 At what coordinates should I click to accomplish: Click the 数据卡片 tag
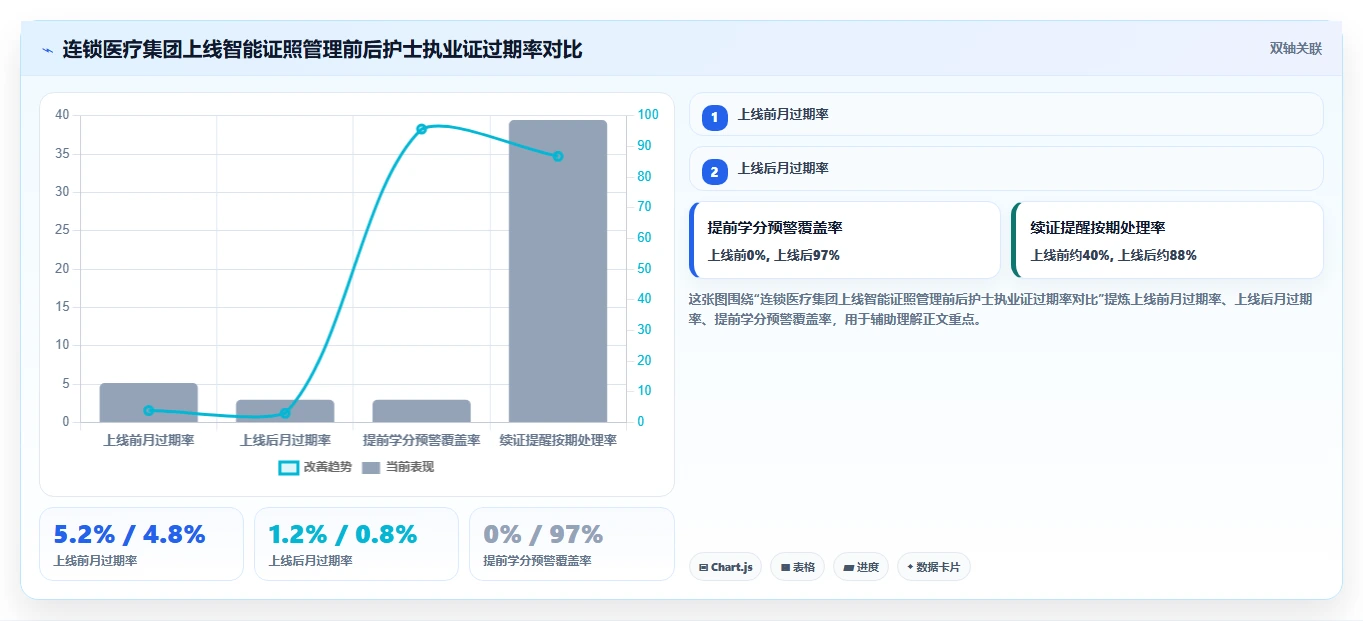click(933, 567)
